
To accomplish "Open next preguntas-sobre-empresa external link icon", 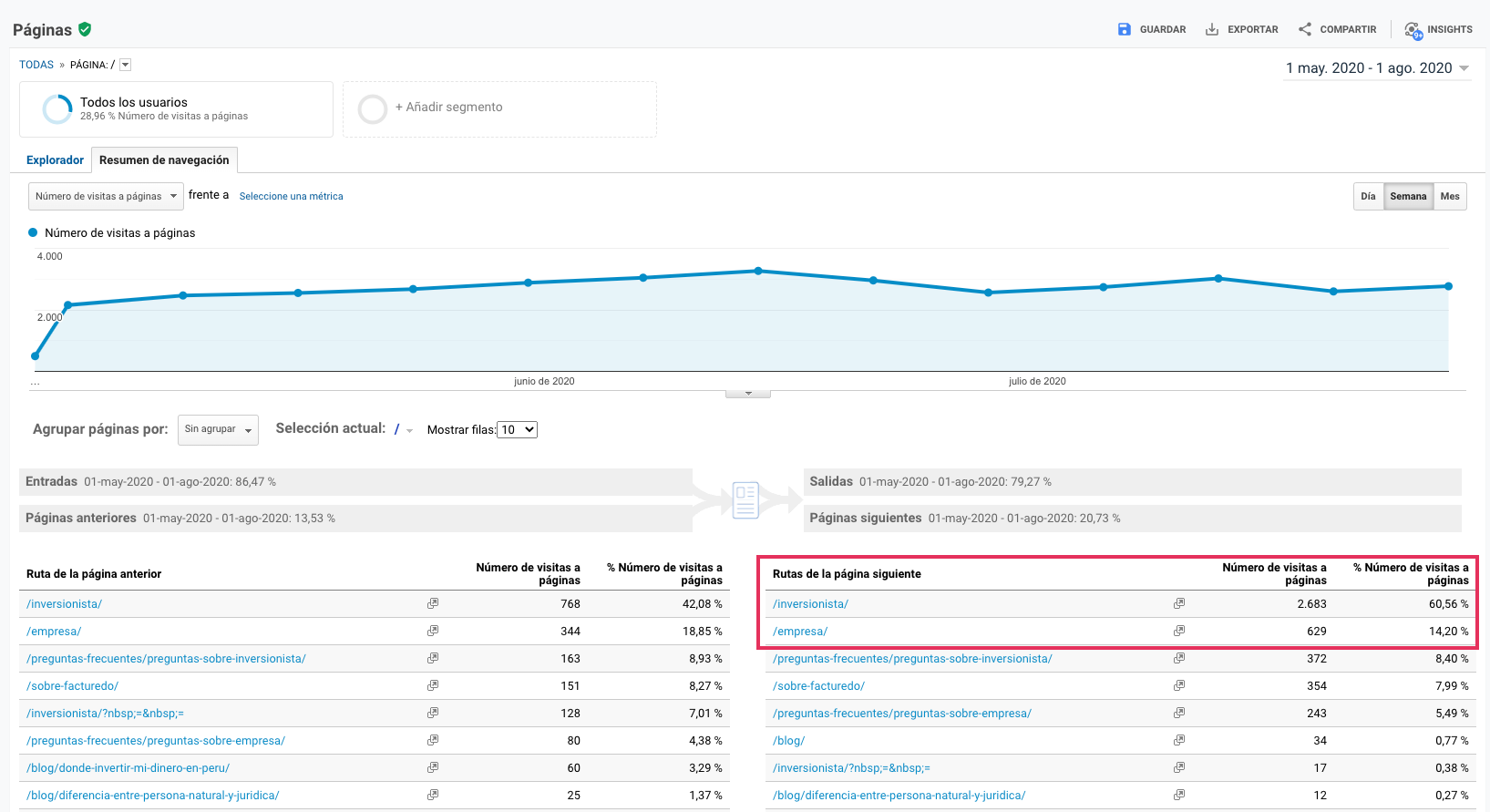I will (1179, 713).
